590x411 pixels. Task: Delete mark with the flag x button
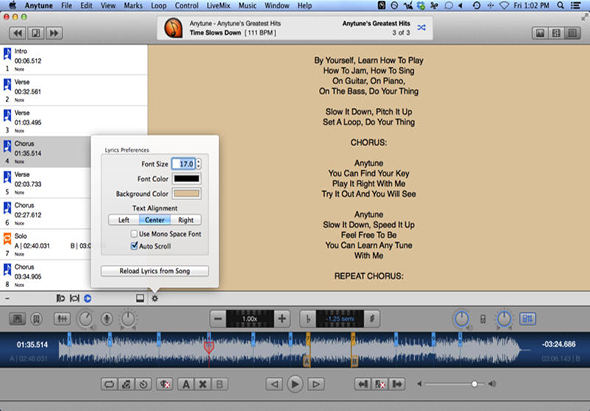click(380, 384)
